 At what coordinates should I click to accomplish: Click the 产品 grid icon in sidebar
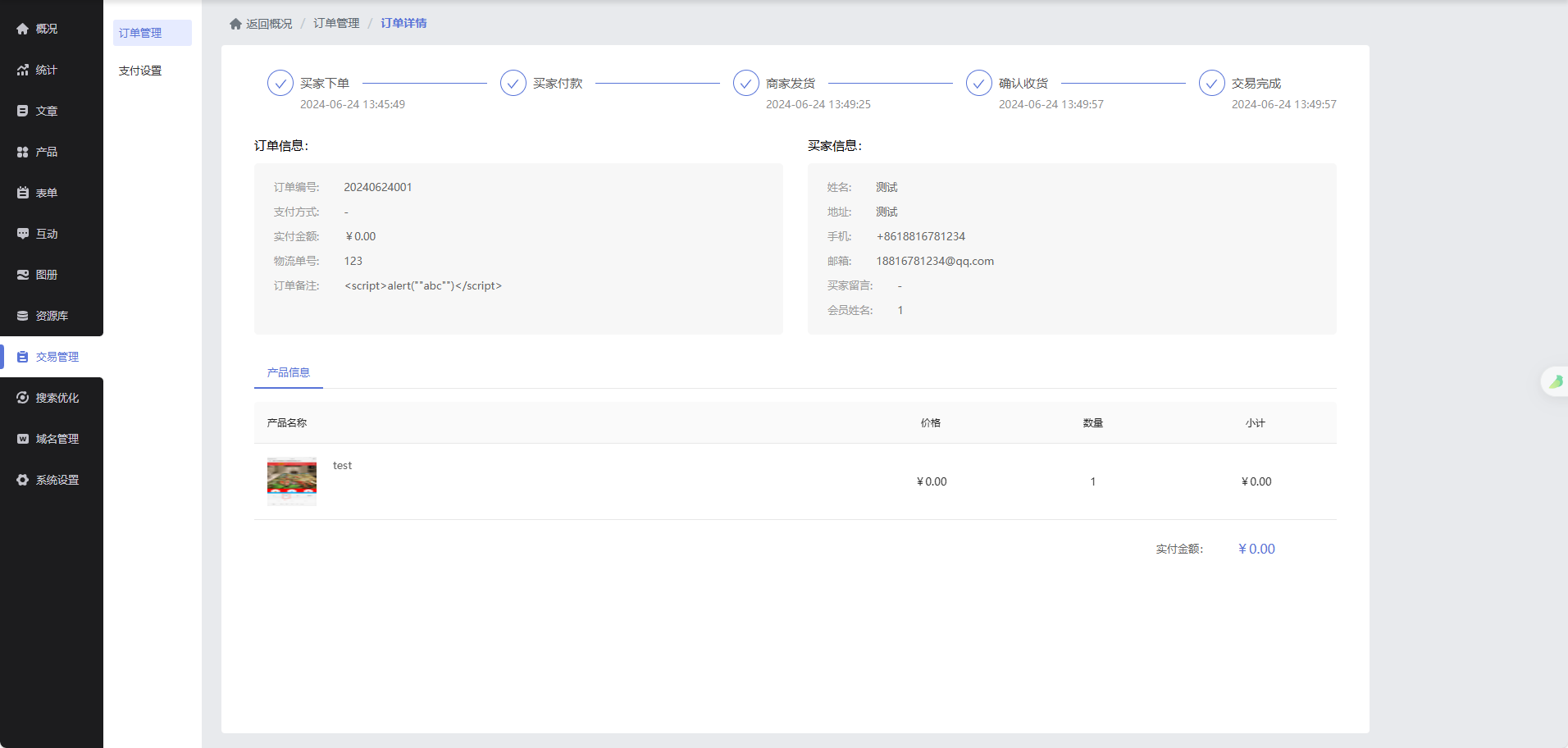tap(23, 152)
